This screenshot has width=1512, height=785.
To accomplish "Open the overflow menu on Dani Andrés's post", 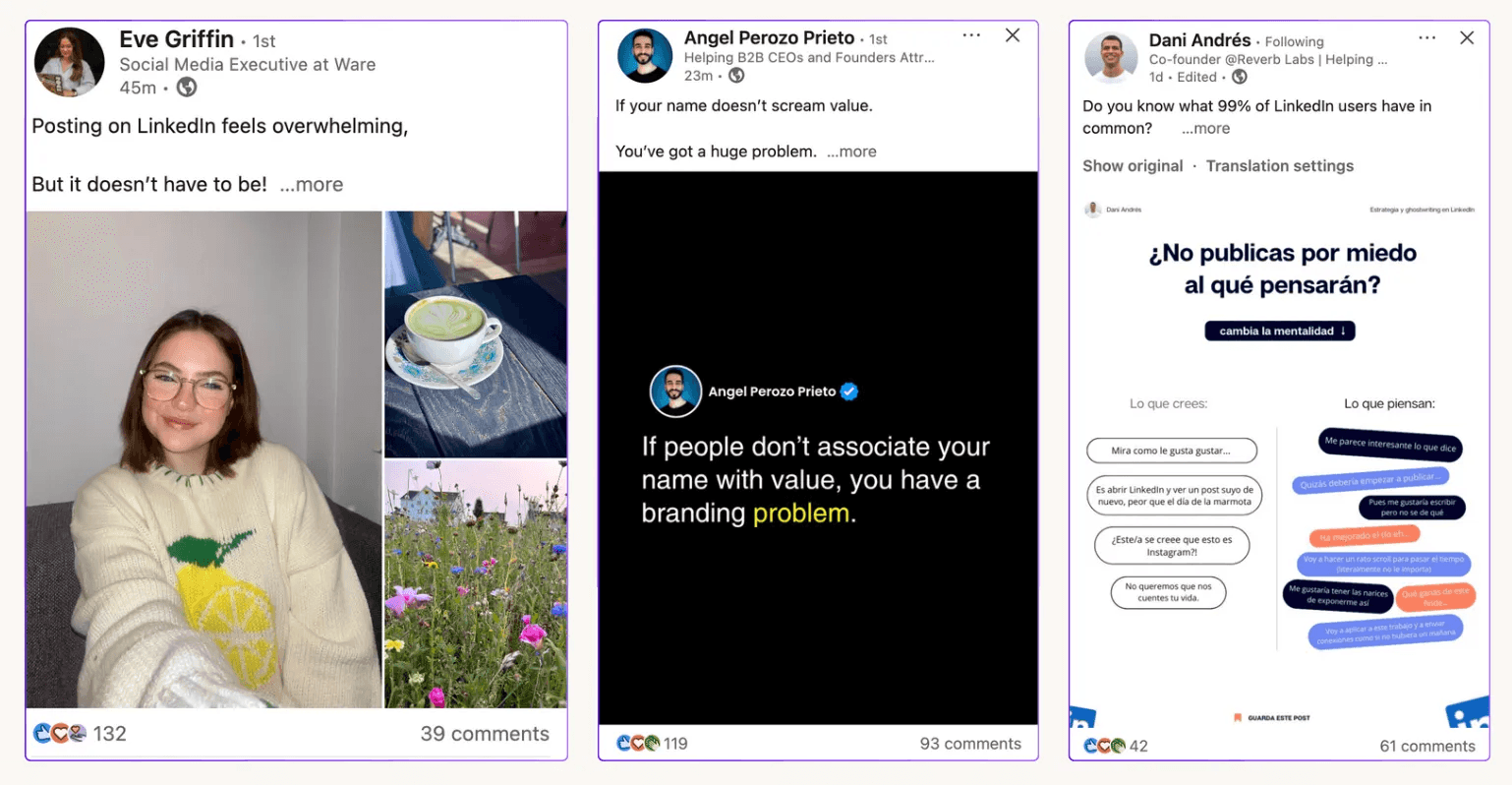I will pos(1427,36).
